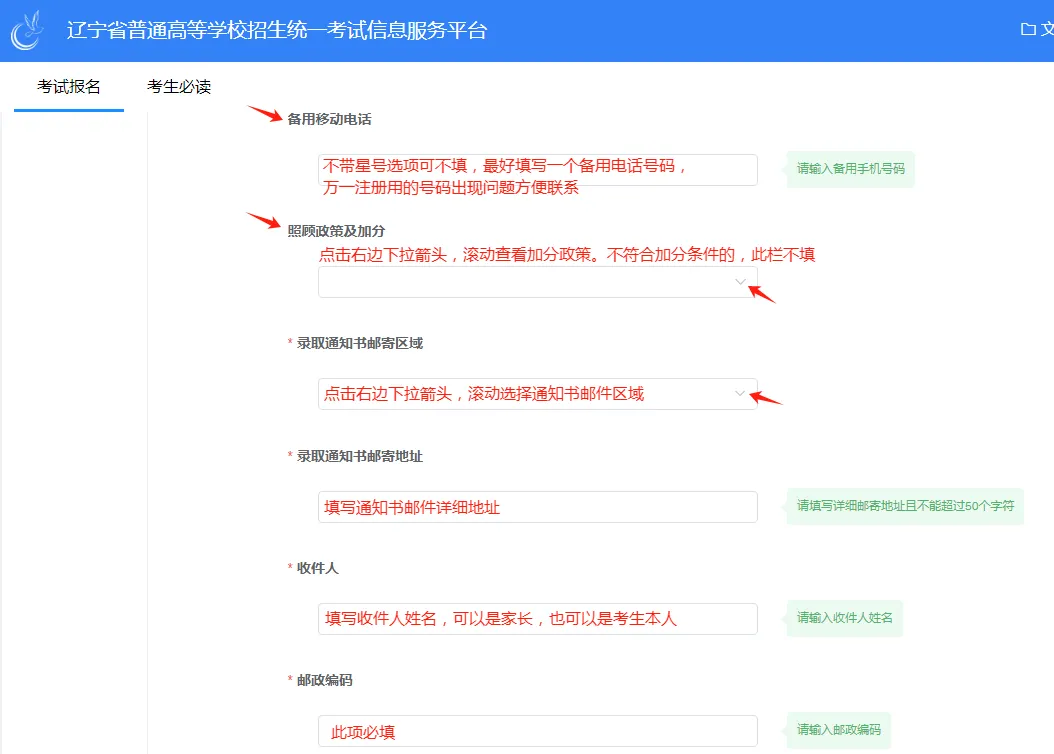Open the 照顾政策及加分 dropdown
Image resolution: width=1054 pixels, height=754 pixels.
coord(538,282)
